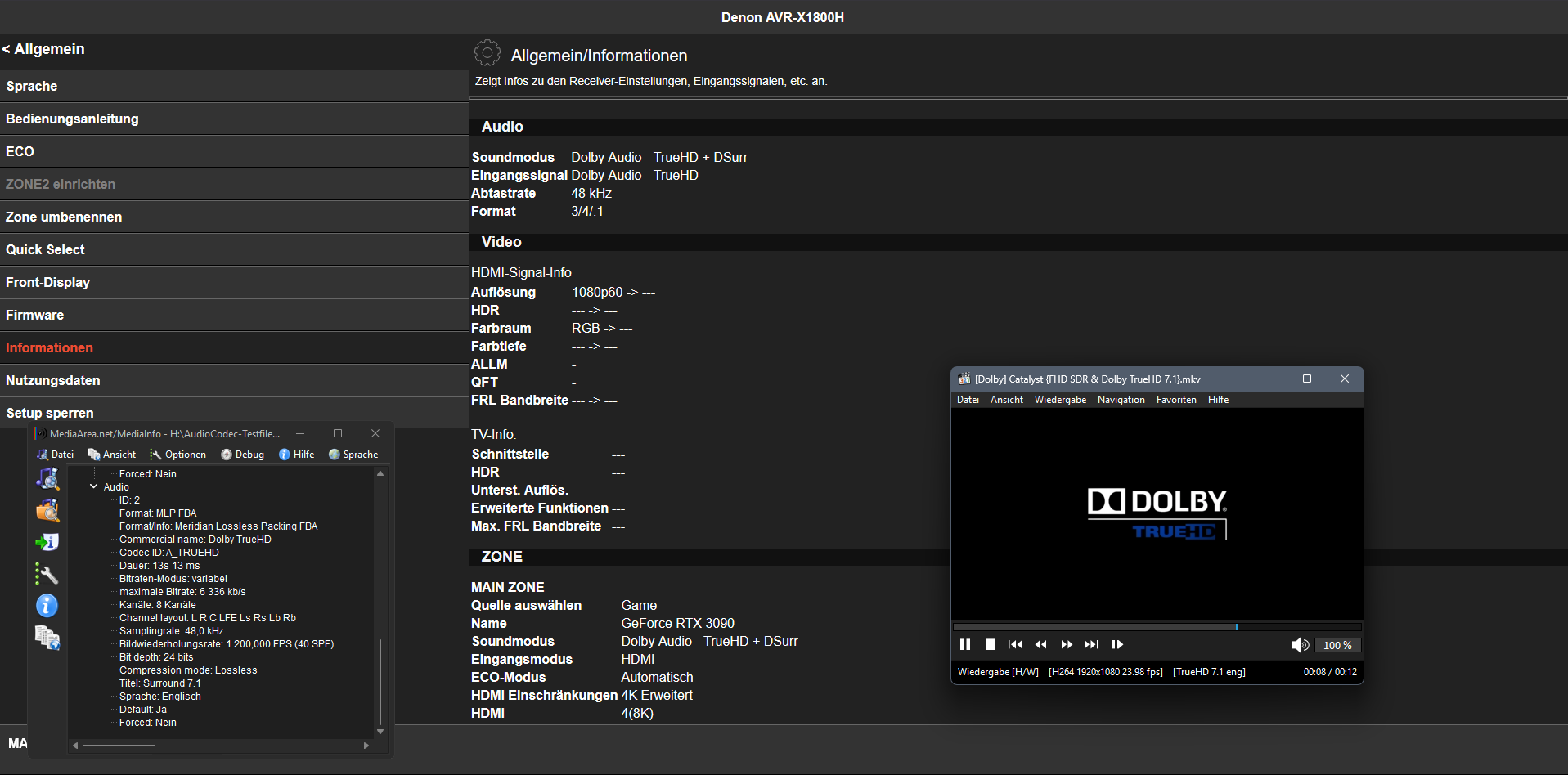Open a file via the MediaInfo file icon
The width and height of the screenshot is (1568, 775).
(x=47, y=479)
